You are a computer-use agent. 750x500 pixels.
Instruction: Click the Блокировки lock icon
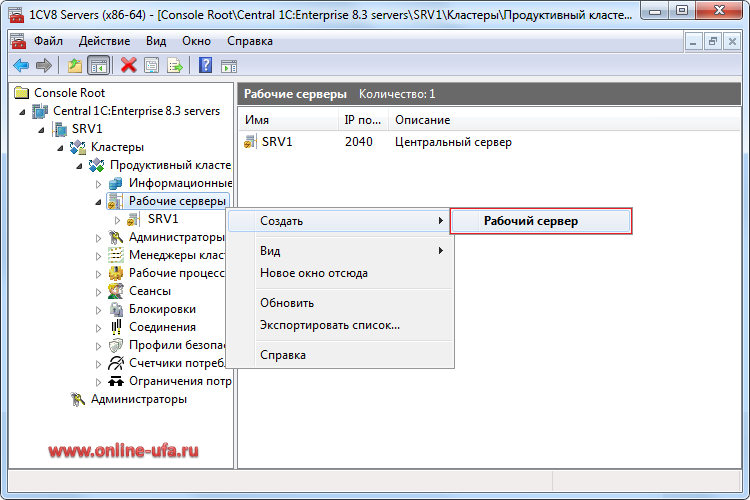(x=116, y=309)
